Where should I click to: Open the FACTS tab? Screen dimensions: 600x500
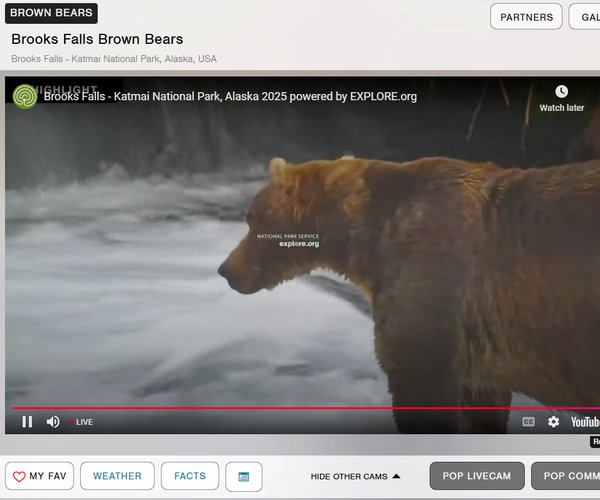coord(190,476)
